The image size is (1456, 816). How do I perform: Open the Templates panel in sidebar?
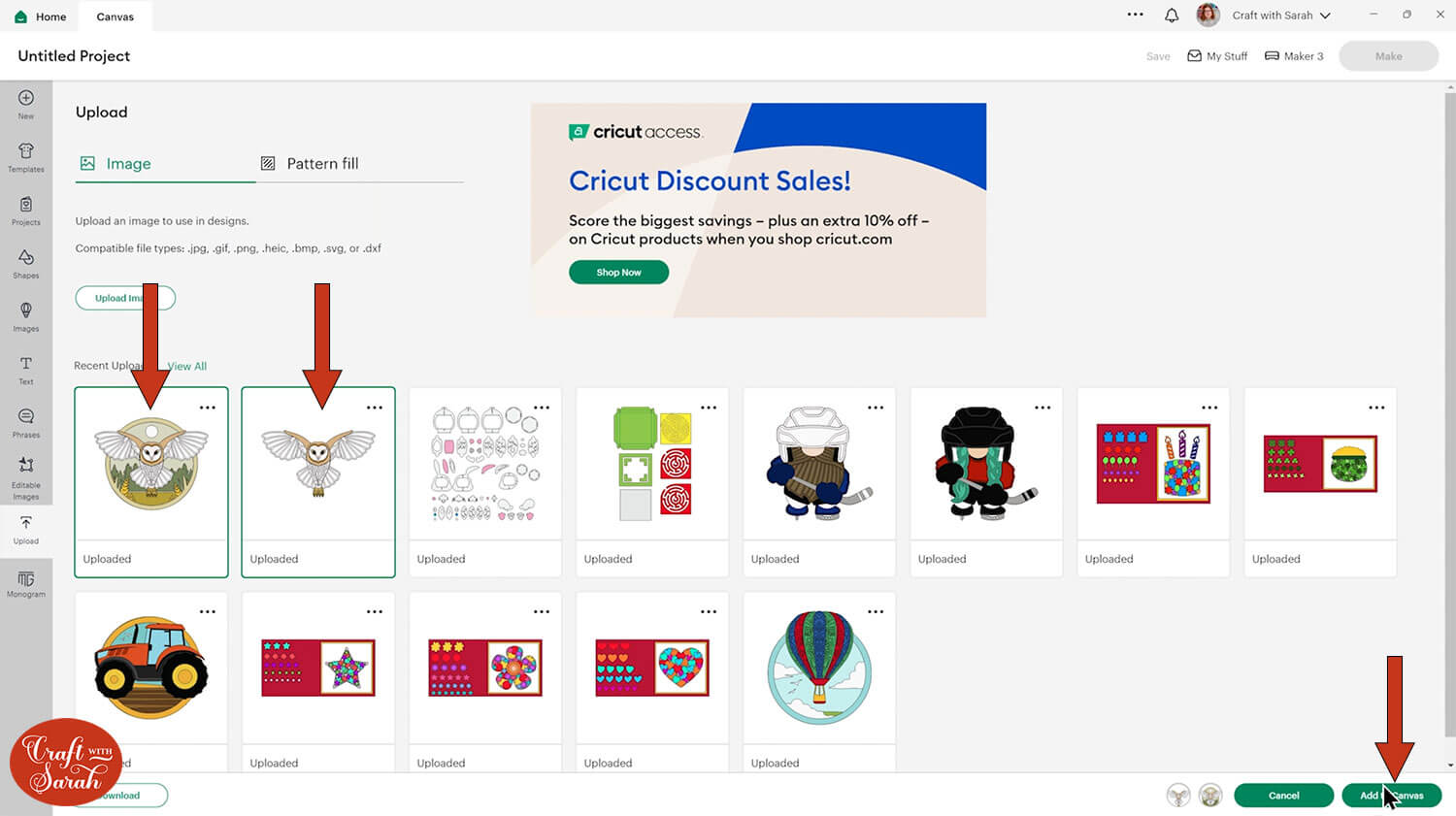[x=26, y=156]
